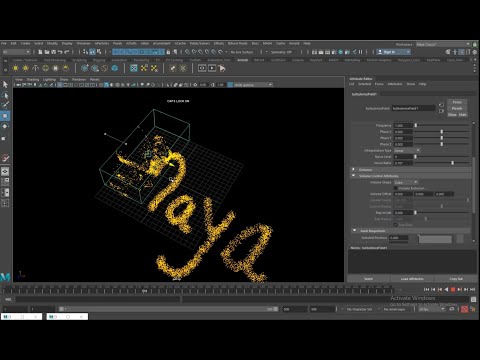
Task: Click the red stop playback button
Action: [453, 290]
